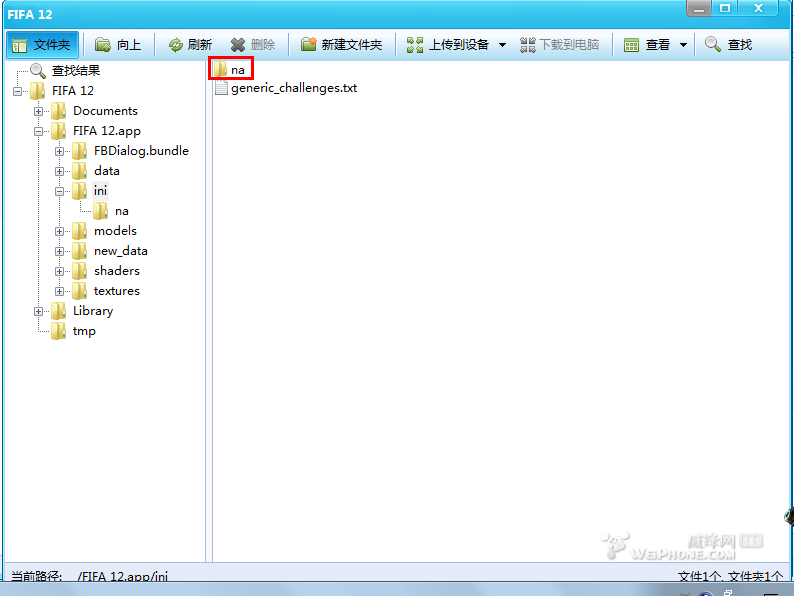The height and width of the screenshot is (596, 794).
Task: Minimize the FIFA 12 window
Action: [699, 8]
